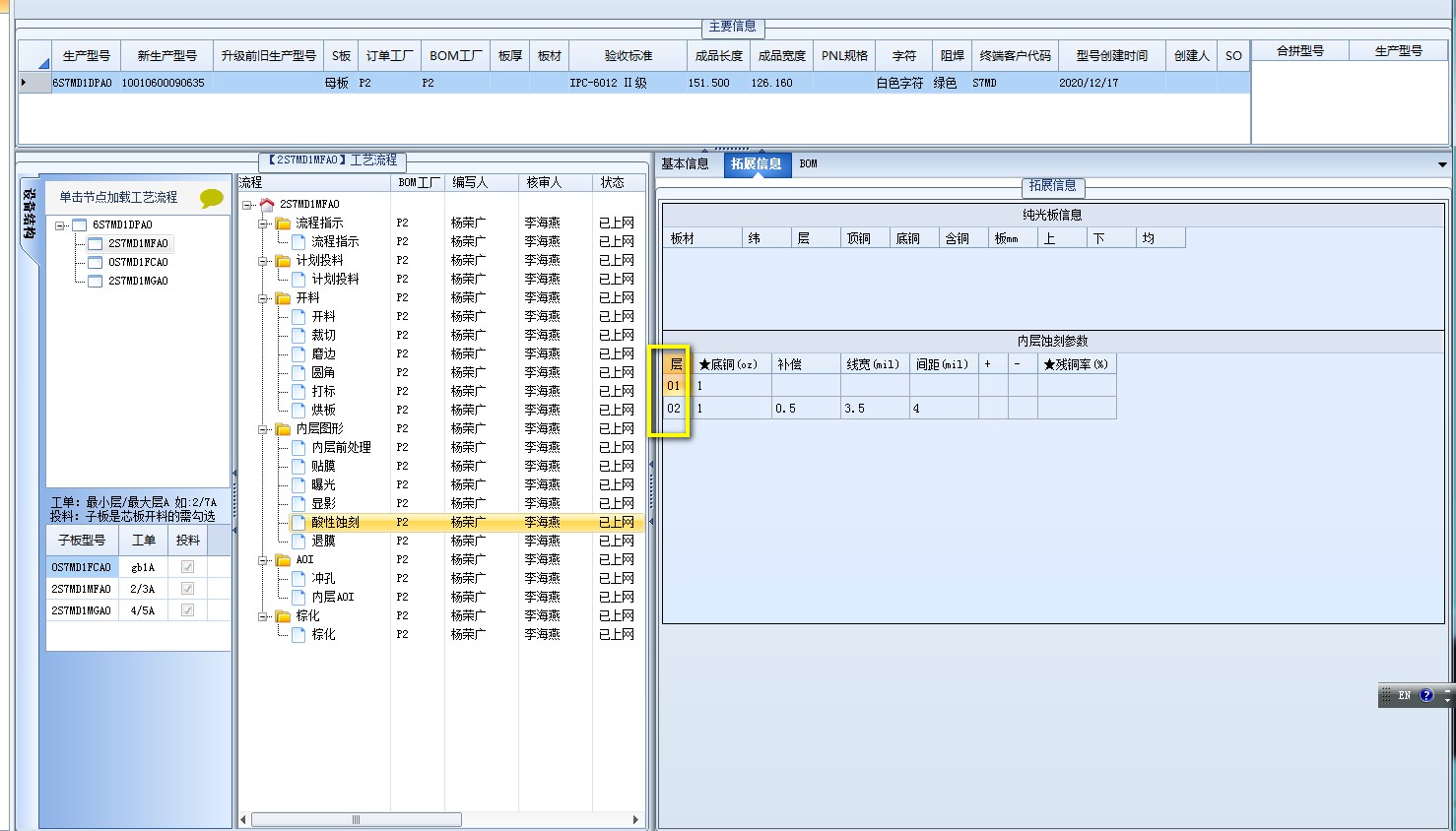Collapse the 流程指示 folder expander
The height and width of the screenshot is (831, 1456).
click(x=264, y=224)
